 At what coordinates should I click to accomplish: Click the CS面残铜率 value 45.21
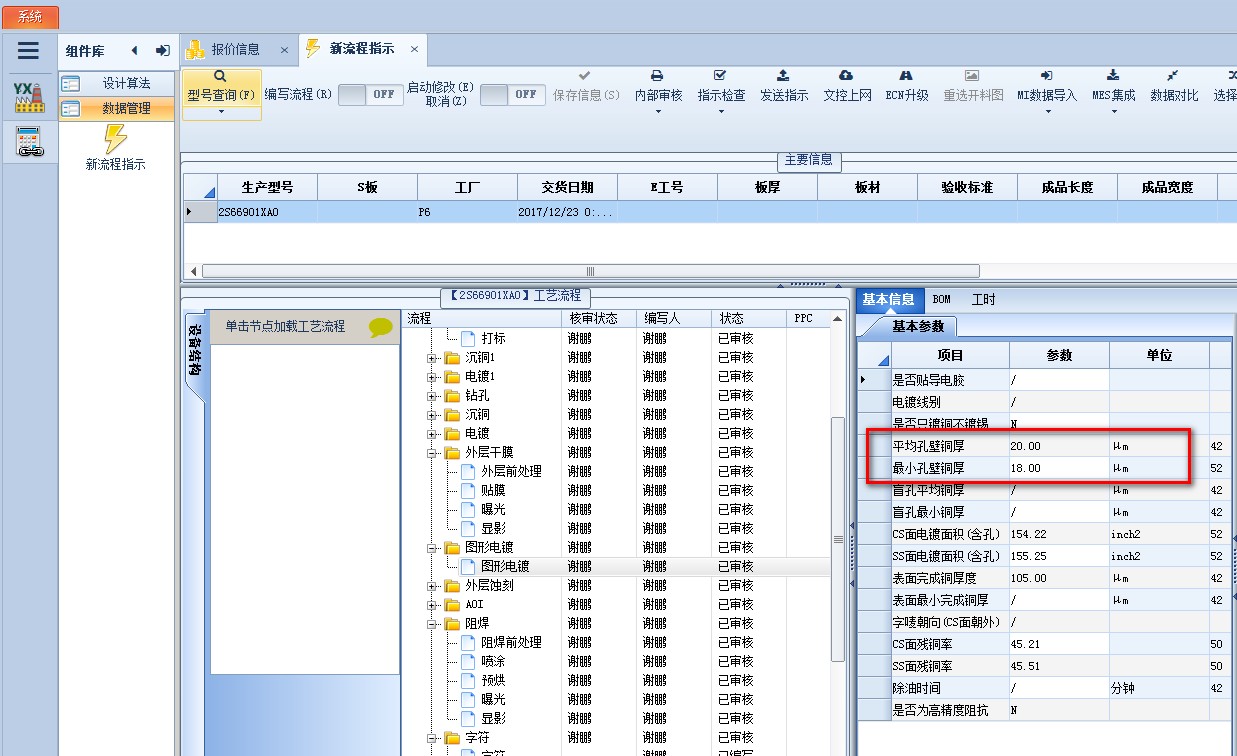(1059, 645)
